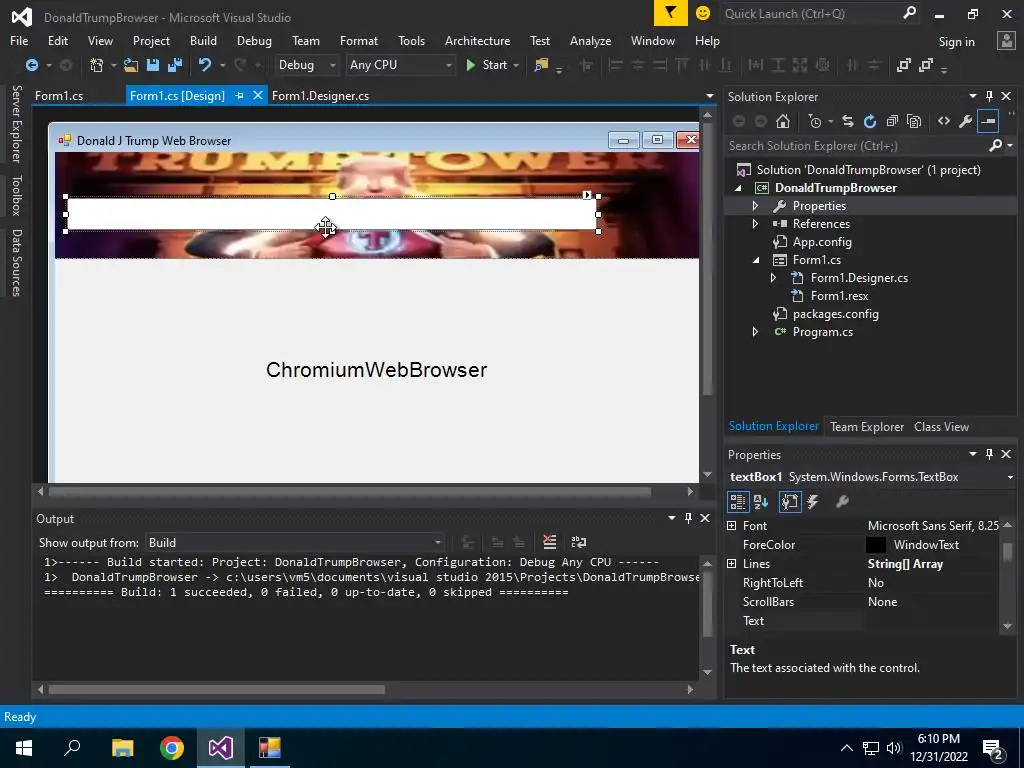Expand the Lines property

[731, 564]
